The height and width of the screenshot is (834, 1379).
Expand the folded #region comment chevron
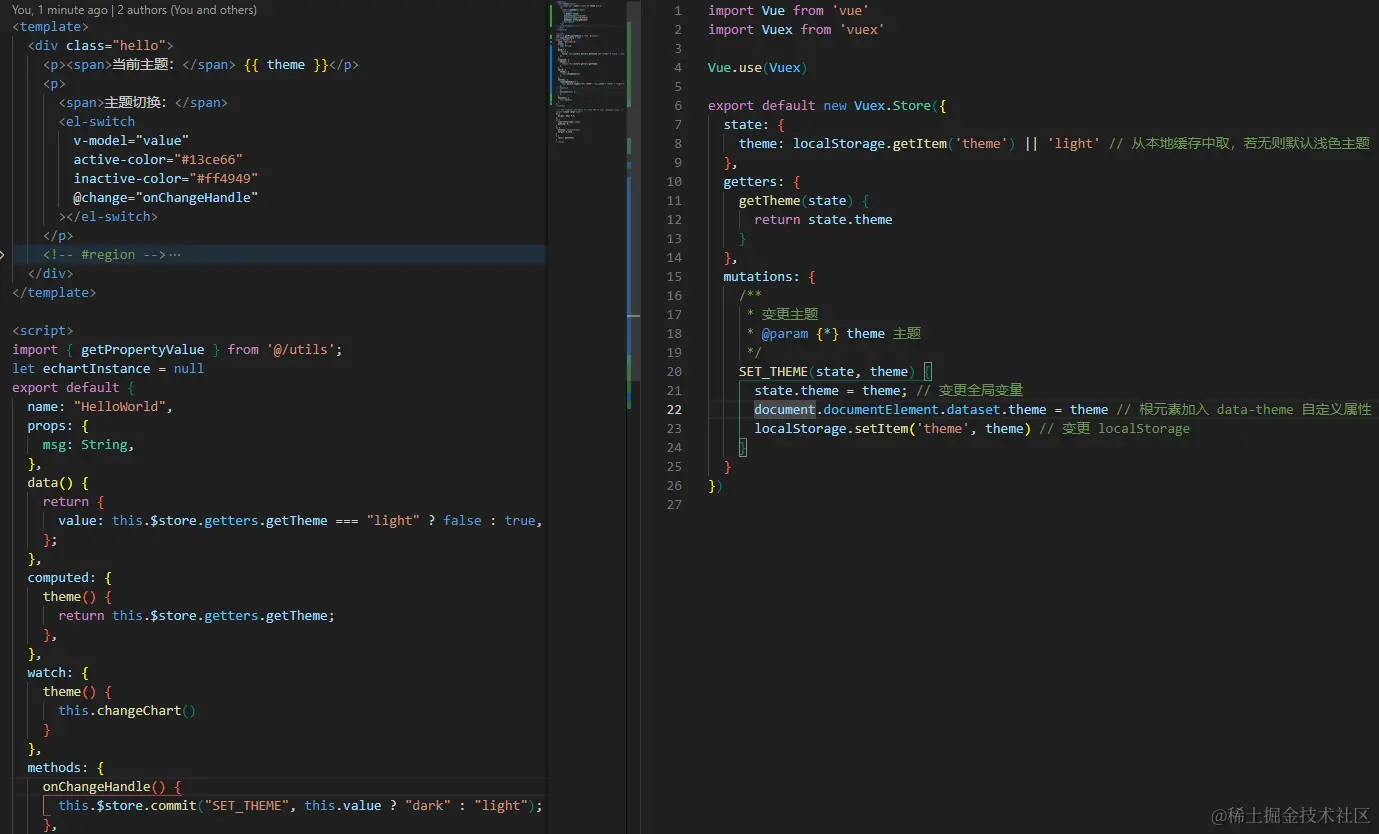pyautogui.click(x=3, y=255)
